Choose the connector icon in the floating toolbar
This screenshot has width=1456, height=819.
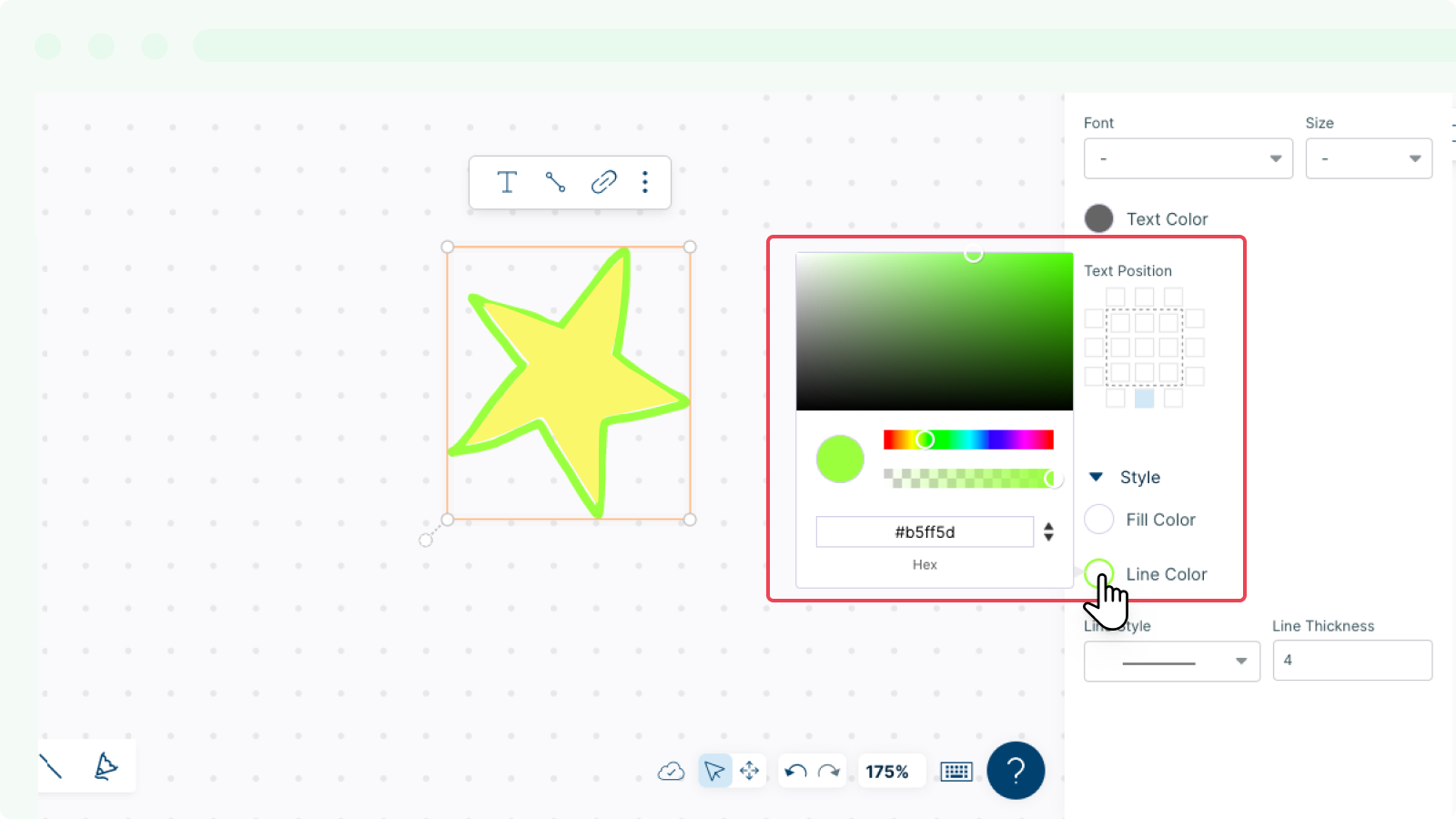[x=555, y=182]
